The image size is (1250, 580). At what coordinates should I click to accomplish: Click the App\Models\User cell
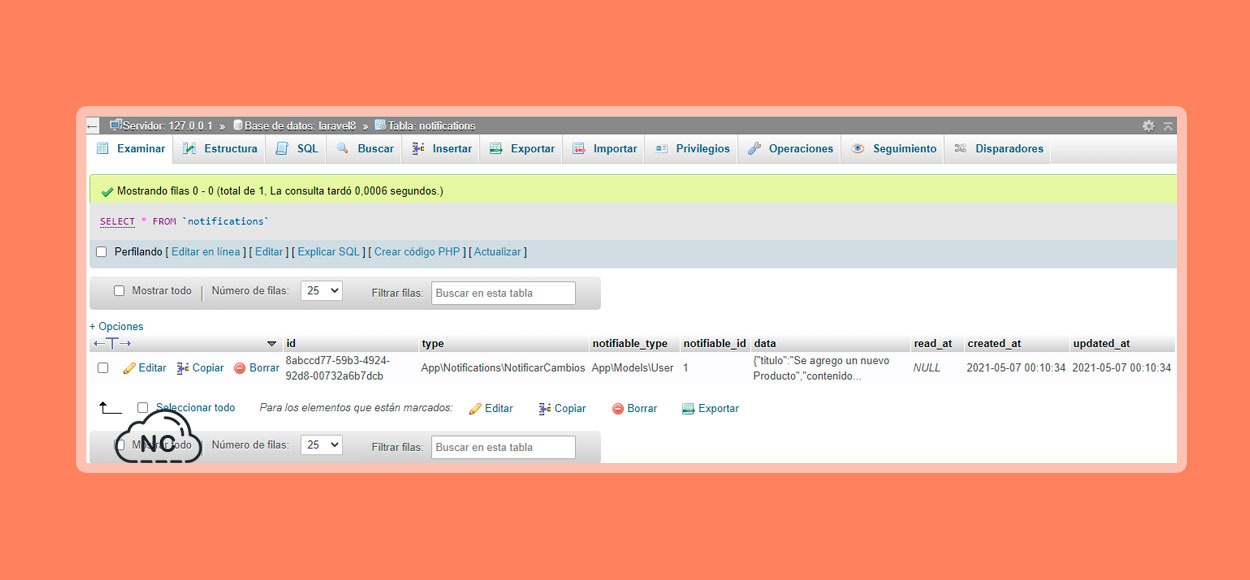pos(633,368)
